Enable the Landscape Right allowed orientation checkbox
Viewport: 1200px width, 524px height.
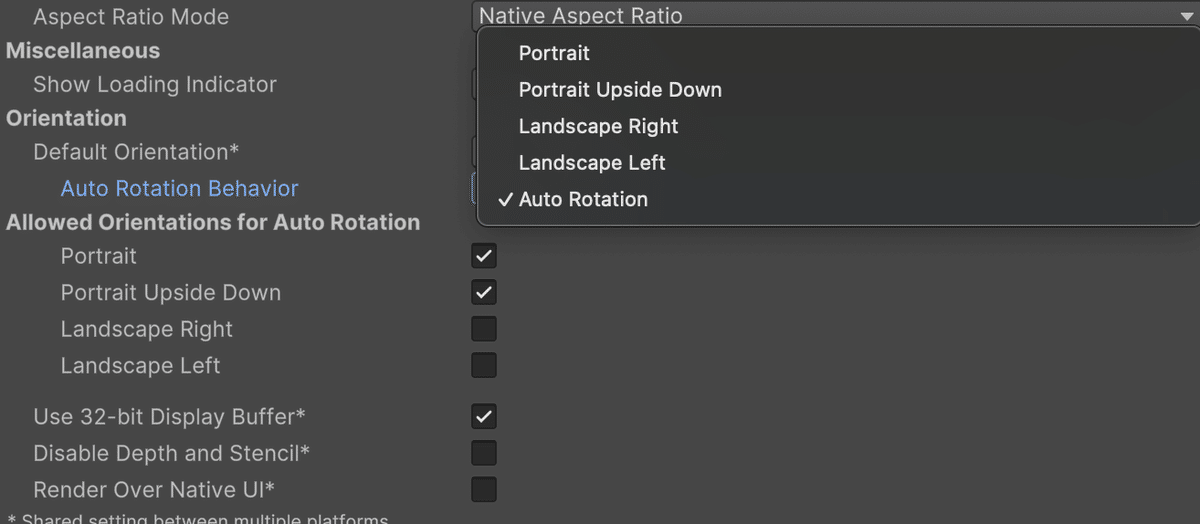pyautogui.click(x=484, y=329)
